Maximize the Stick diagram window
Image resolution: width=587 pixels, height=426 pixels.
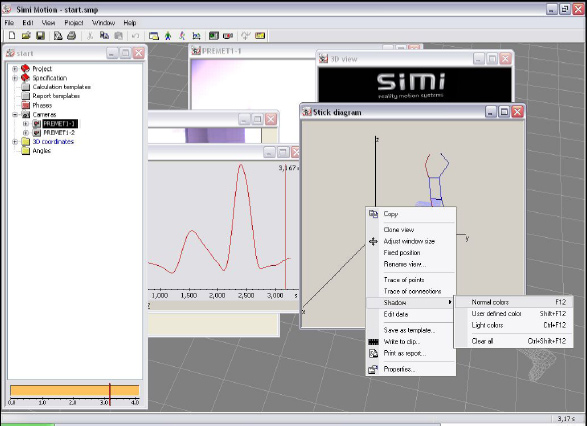(x=504, y=112)
